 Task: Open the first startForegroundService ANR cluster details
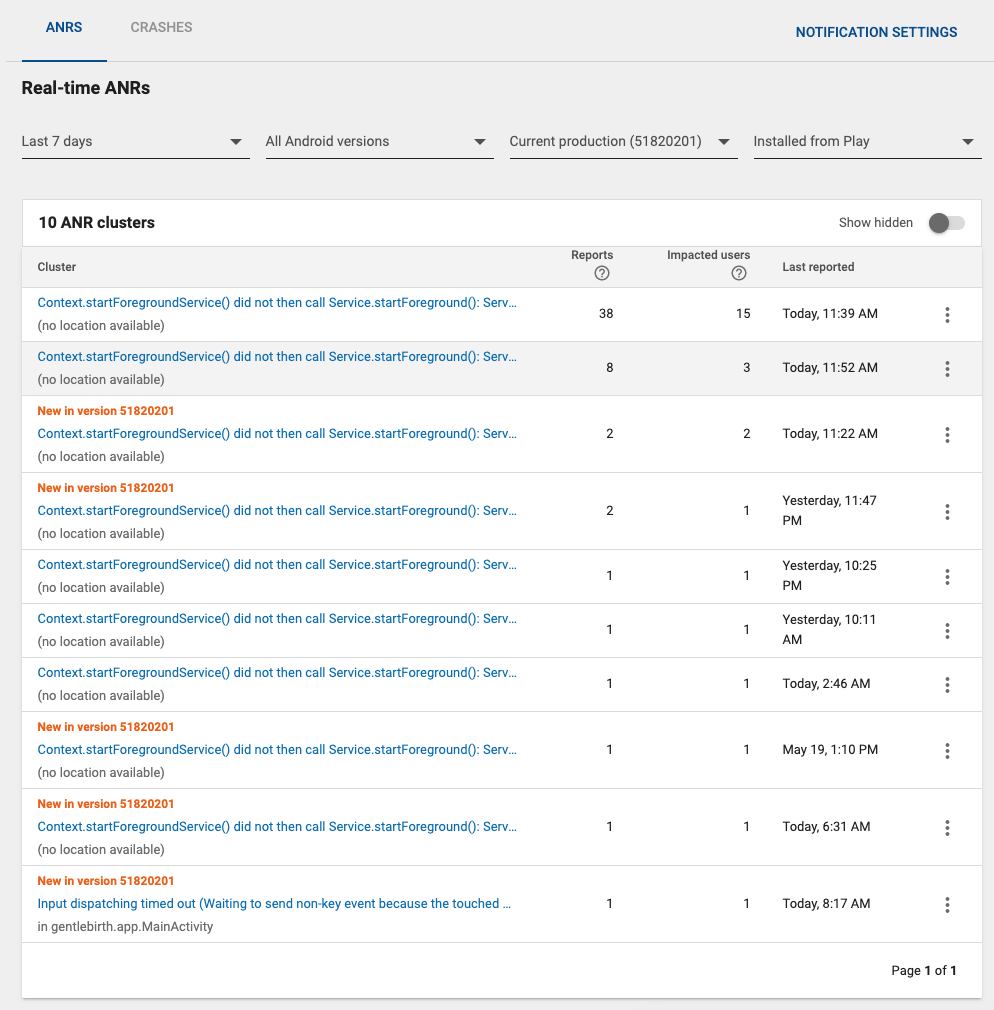277,302
